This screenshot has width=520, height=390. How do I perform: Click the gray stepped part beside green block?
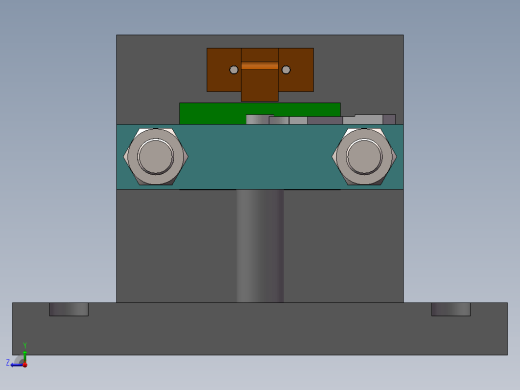321,119
